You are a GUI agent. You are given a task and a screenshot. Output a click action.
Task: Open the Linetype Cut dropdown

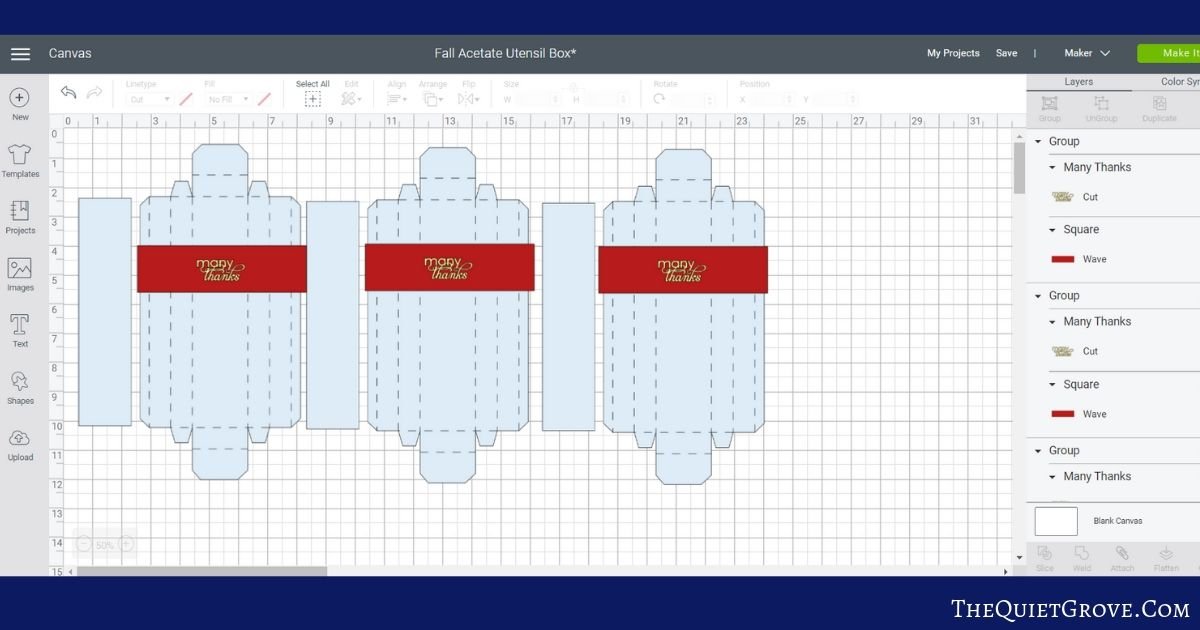tap(150, 100)
